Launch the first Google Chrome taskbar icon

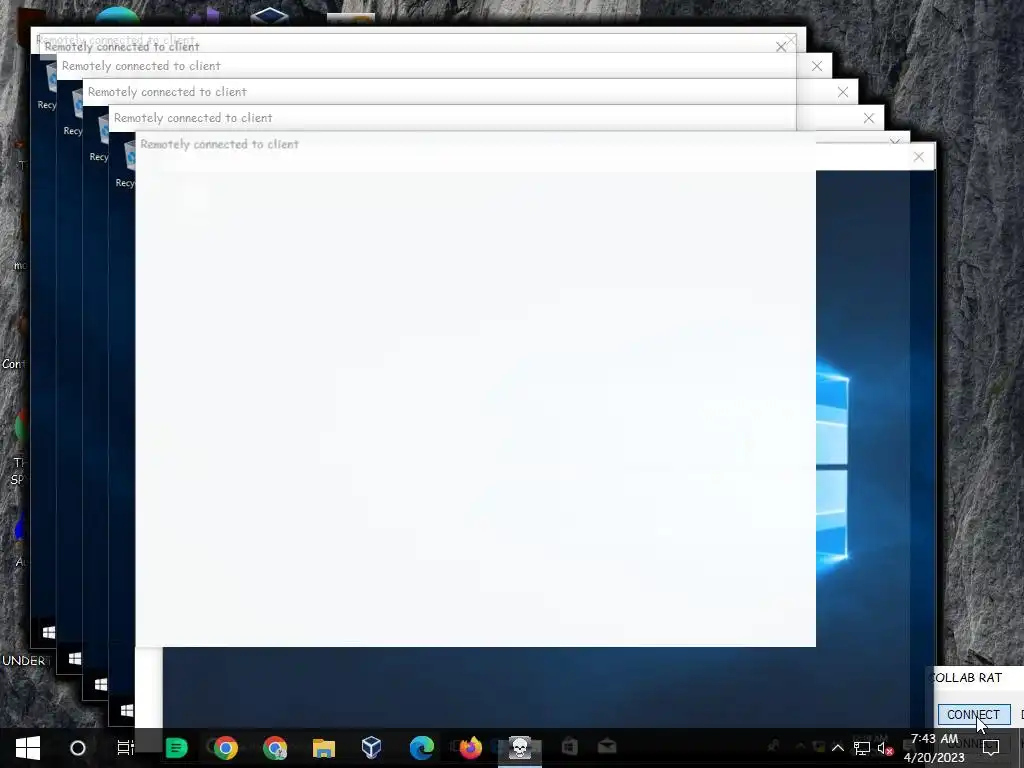[225, 748]
